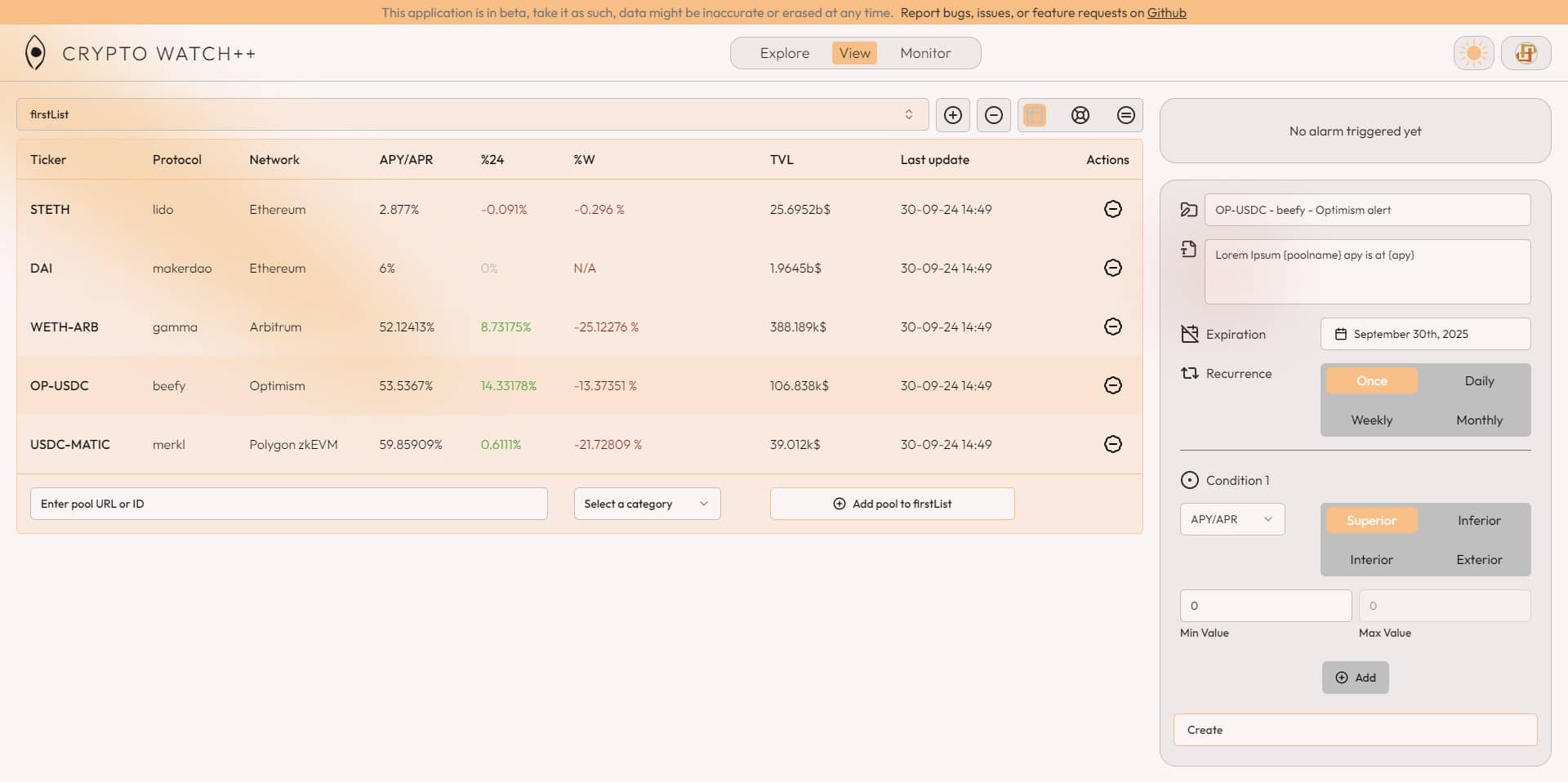The width and height of the screenshot is (1568, 782).
Task: Click the alert message note icon
Action: [1189, 249]
